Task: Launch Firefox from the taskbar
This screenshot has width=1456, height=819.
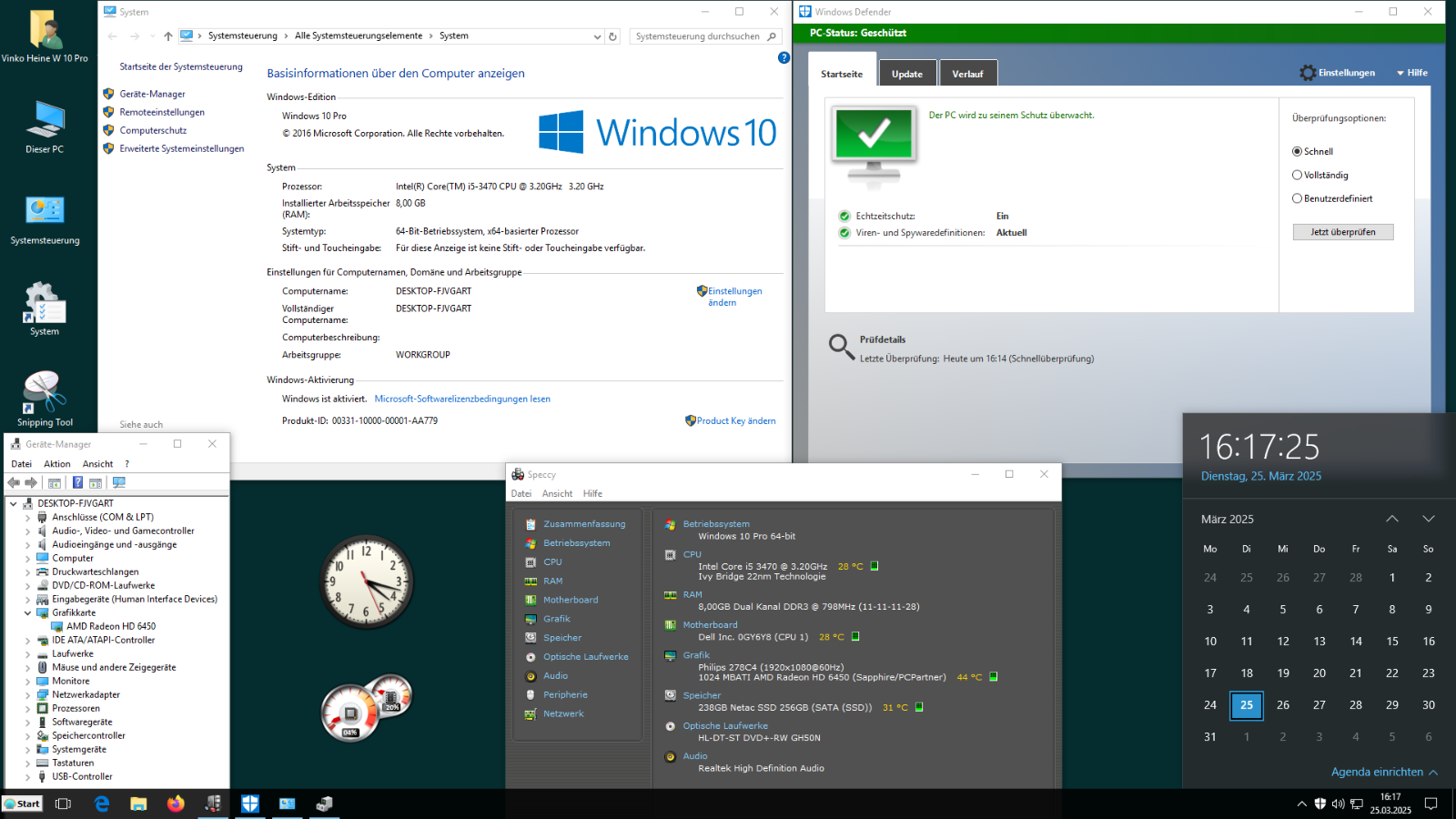Action: point(176,804)
